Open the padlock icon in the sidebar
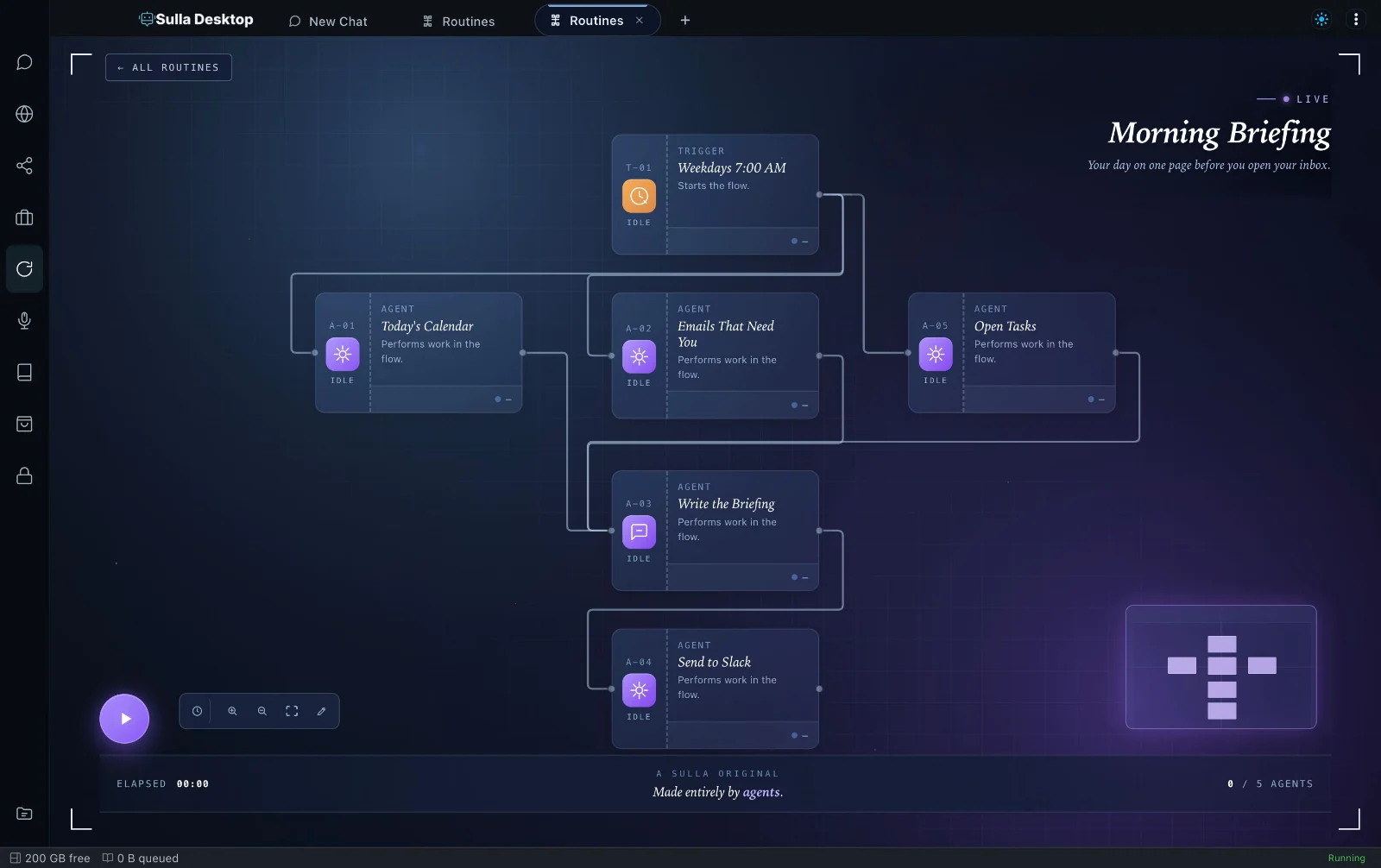The image size is (1381, 868). [24, 475]
